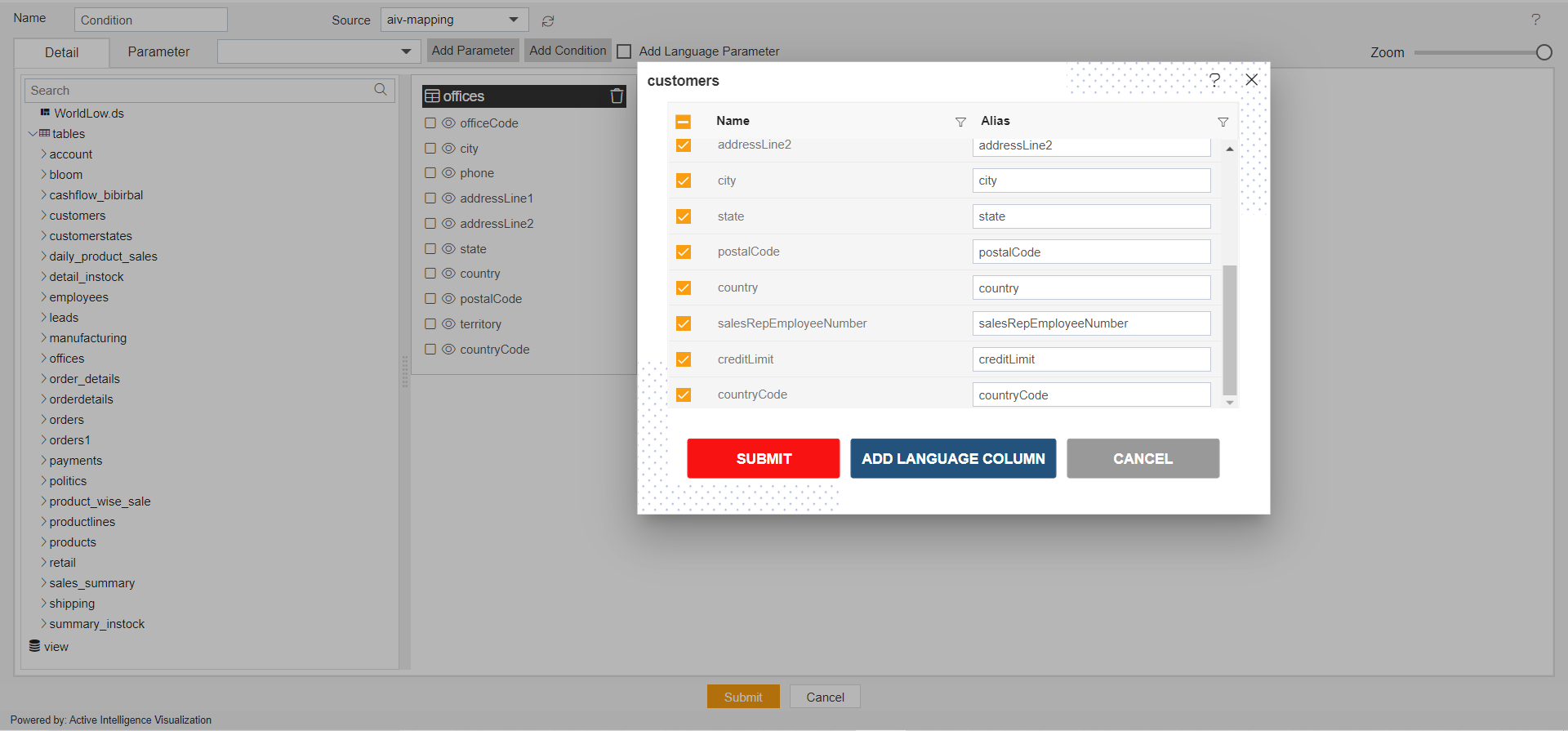The height and width of the screenshot is (731, 1568).
Task: Open the help question mark in customers dialog
Action: (x=1214, y=79)
